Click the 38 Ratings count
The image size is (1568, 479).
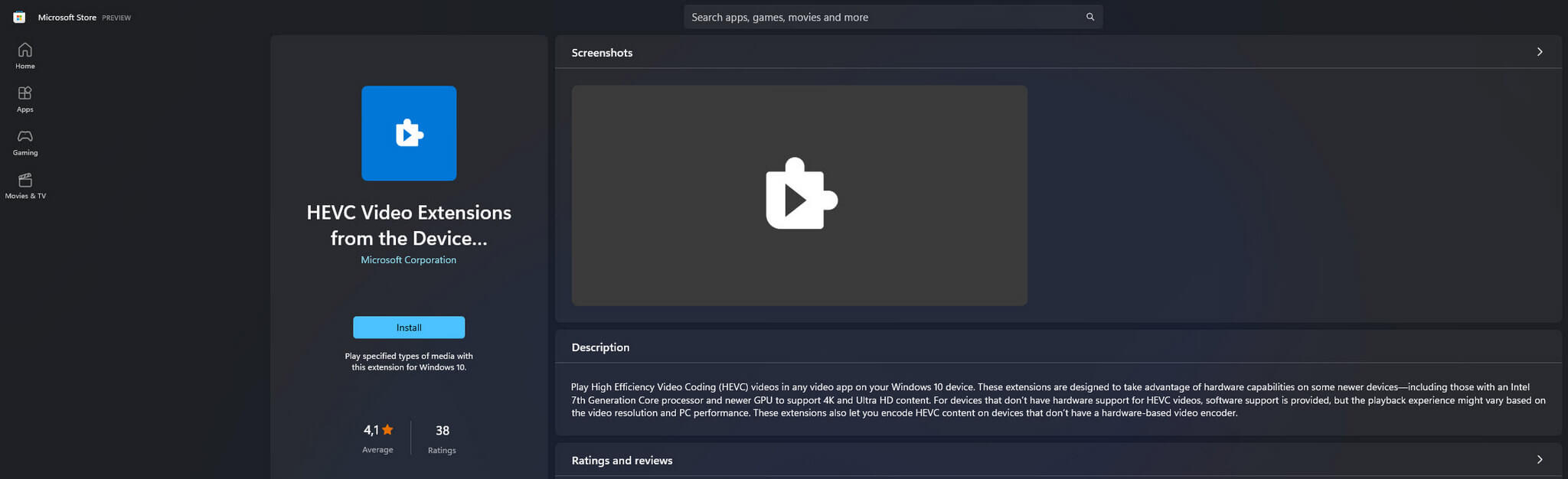point(442,438)
